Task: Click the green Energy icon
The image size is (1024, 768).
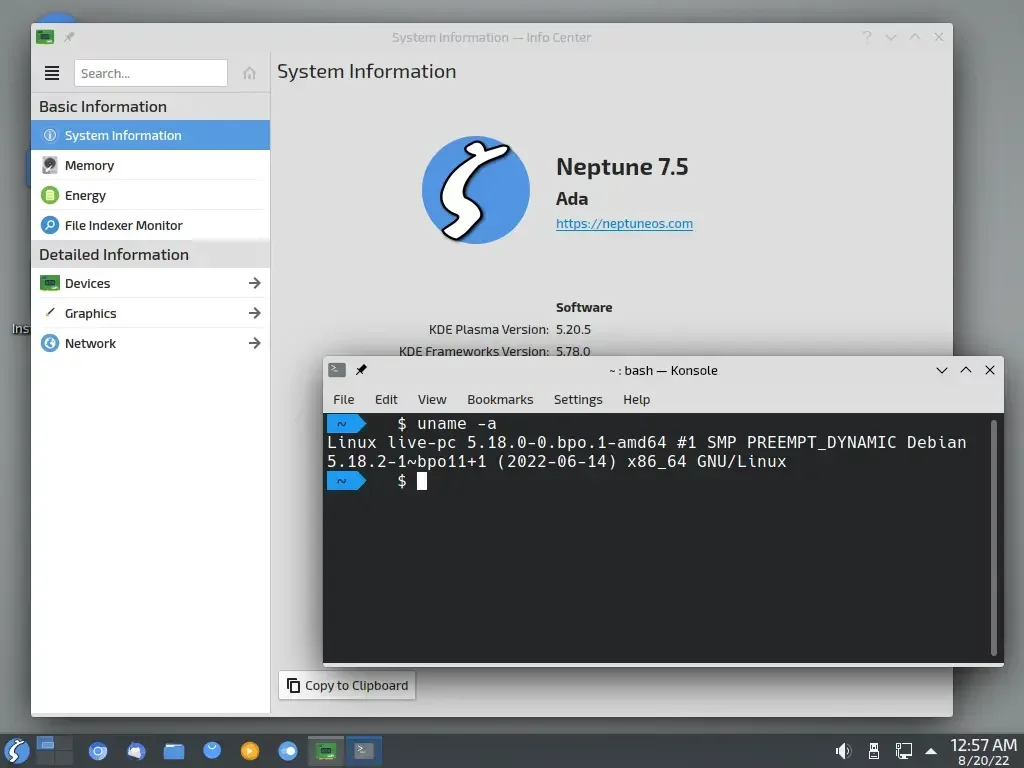Action: [50, 195]
